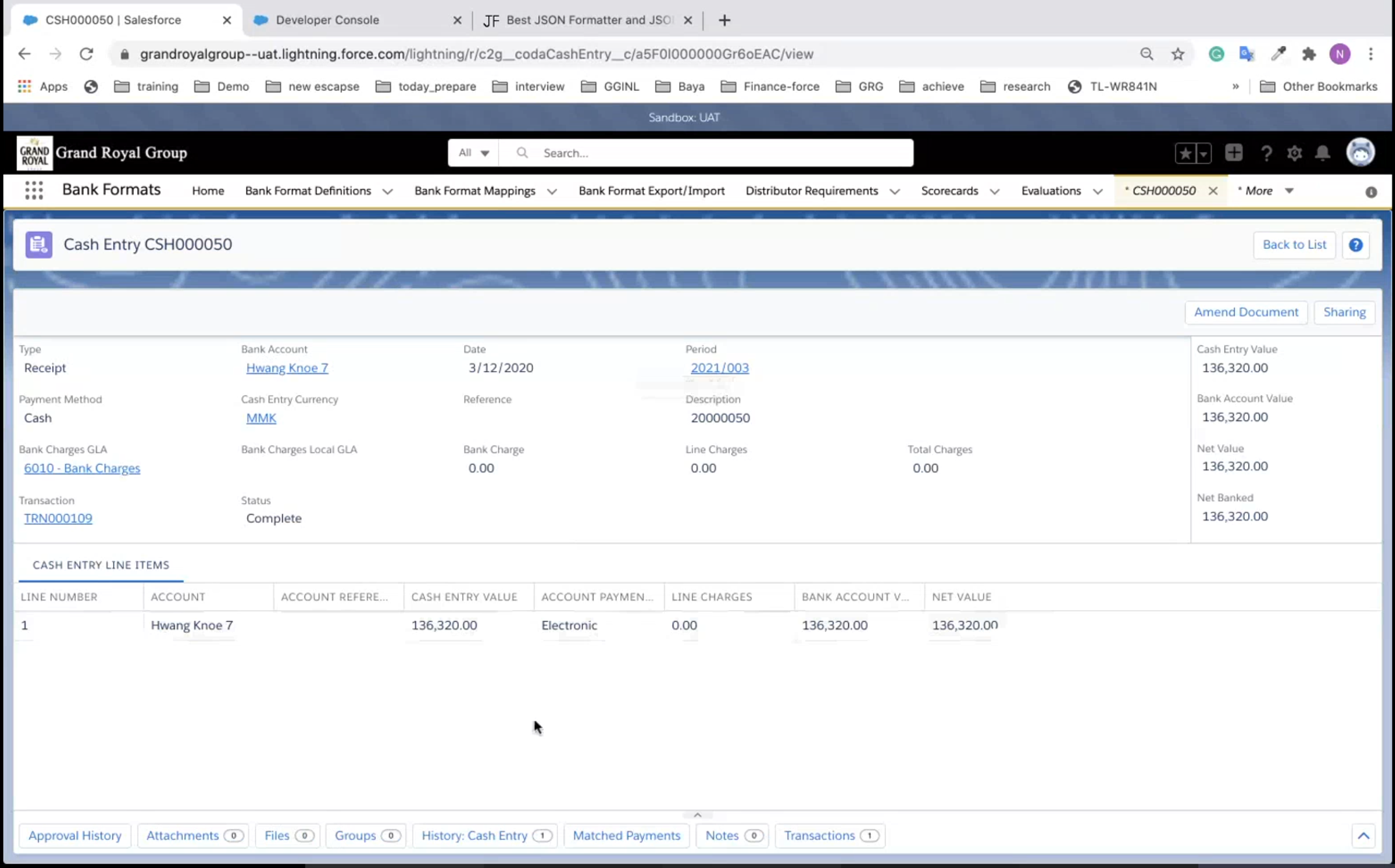Expand Bank Format Definitions menu chevron
This screenshot has height=868, width=1395.
[x=387, y=192]
